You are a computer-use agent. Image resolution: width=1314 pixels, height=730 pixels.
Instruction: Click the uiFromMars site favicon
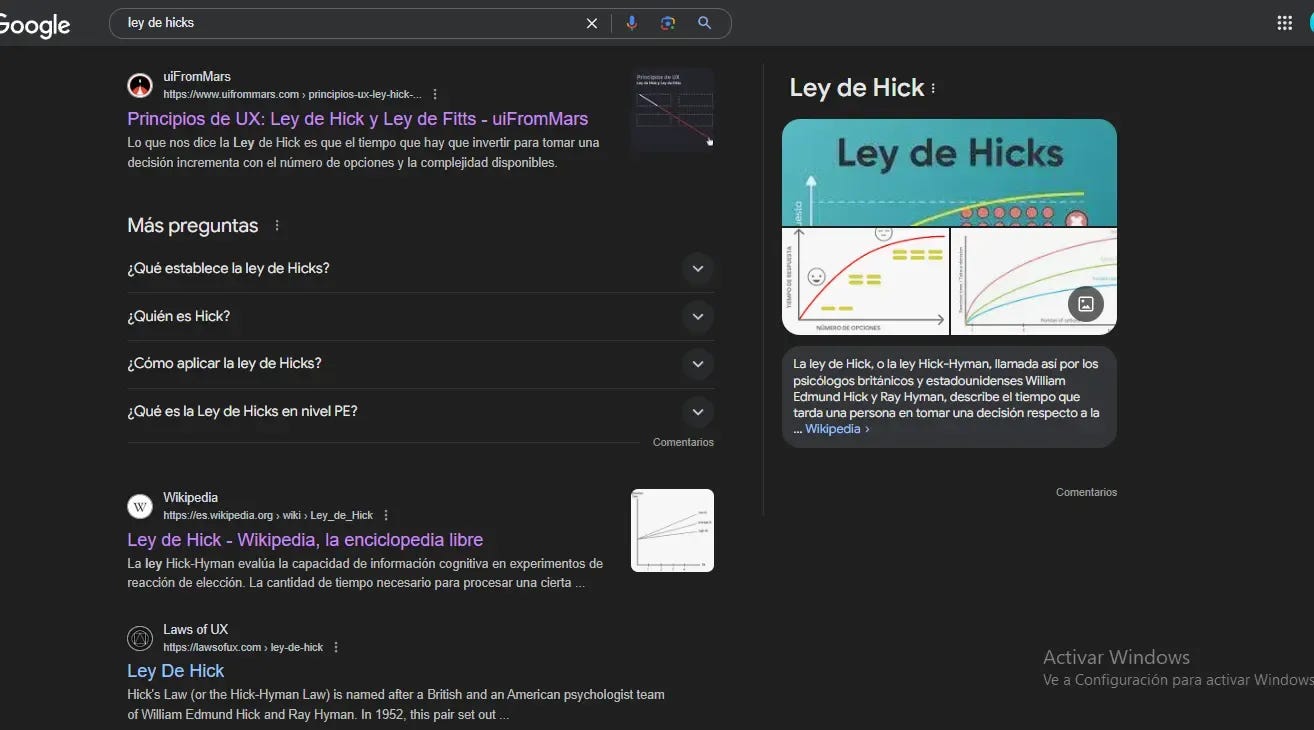(x=140, y=85)
